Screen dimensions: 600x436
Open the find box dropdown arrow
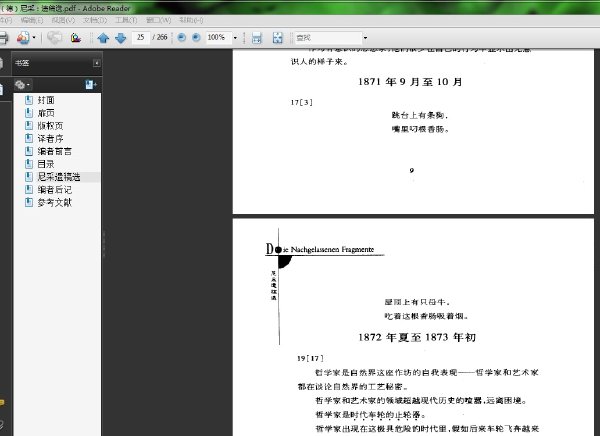[365, 38]
